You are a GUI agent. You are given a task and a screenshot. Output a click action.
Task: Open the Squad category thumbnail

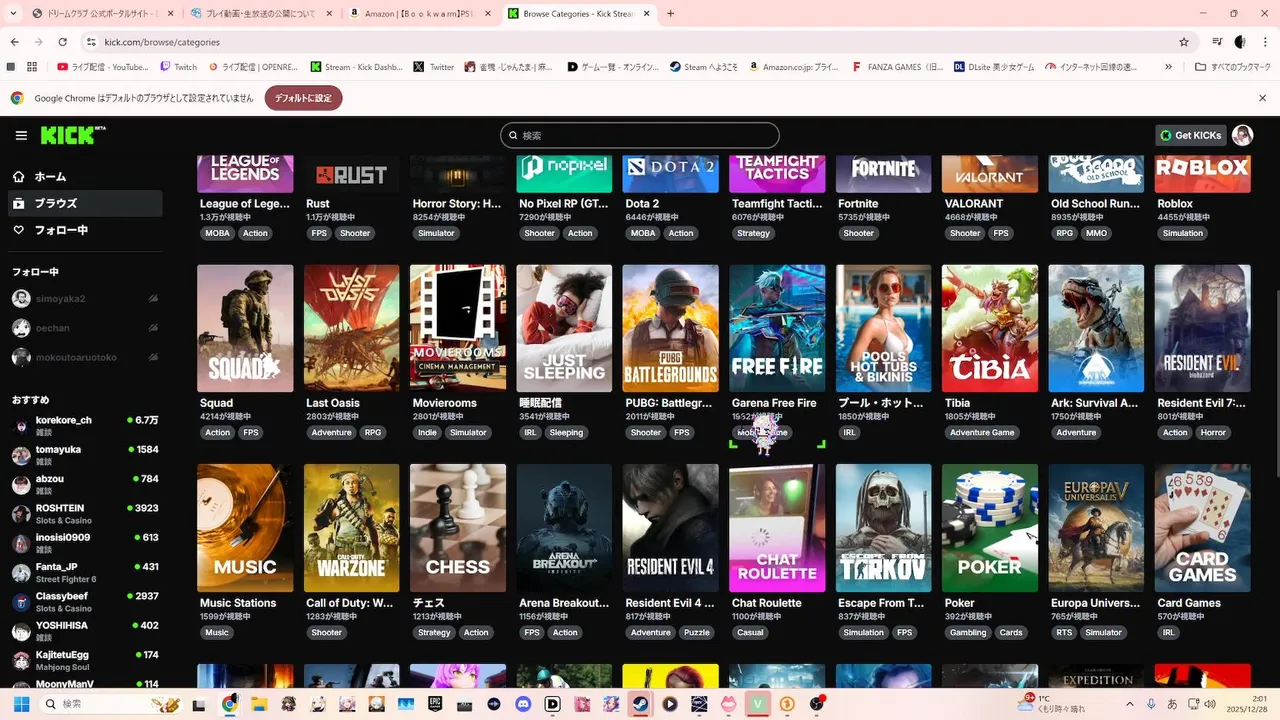click(245, 328)
